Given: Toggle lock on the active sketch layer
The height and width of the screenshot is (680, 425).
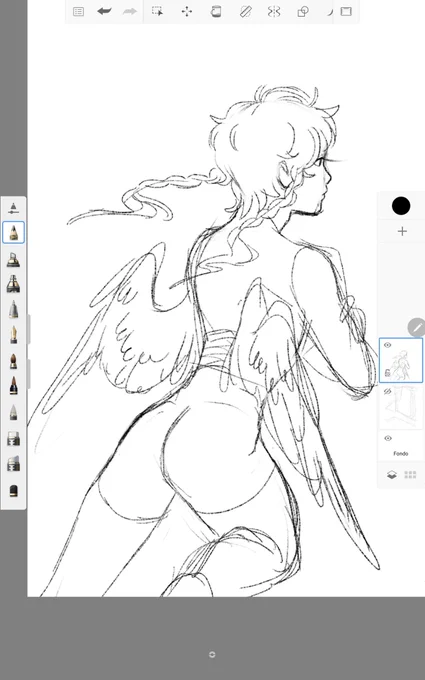Looking at the screenshot, I should point(387,372).
